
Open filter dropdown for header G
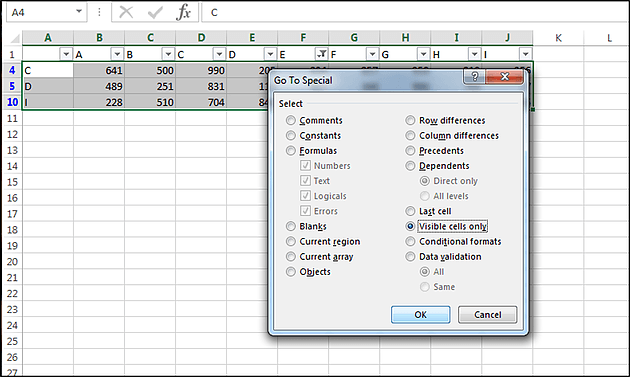coord(423,54)
